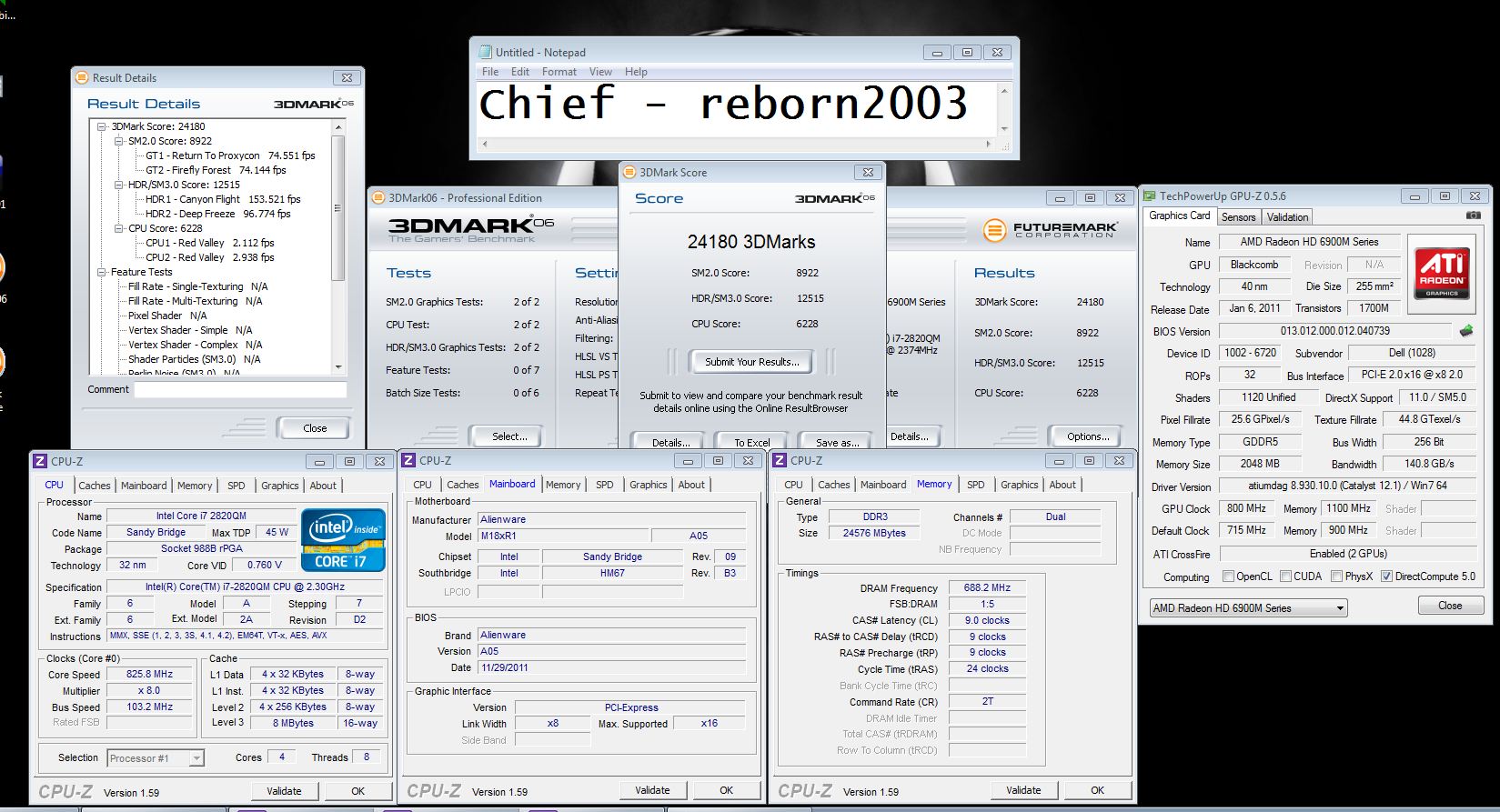Click the Result Details vertical scrollbar thumb
Screen dimensions: 1500x812
tap(338, 208)
